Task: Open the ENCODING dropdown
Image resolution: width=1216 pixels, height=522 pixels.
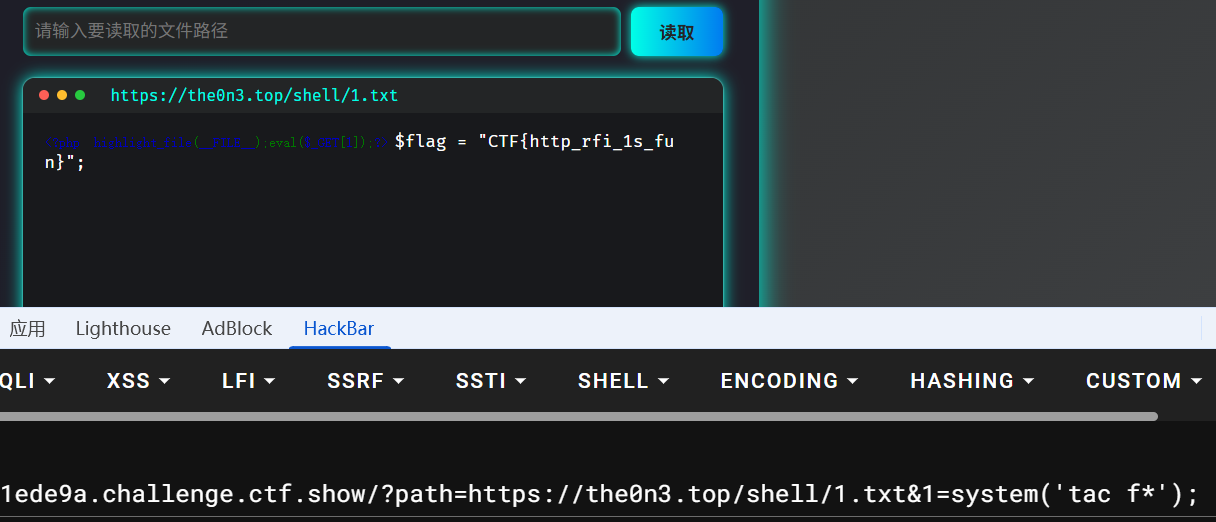Action: point(789,381)
